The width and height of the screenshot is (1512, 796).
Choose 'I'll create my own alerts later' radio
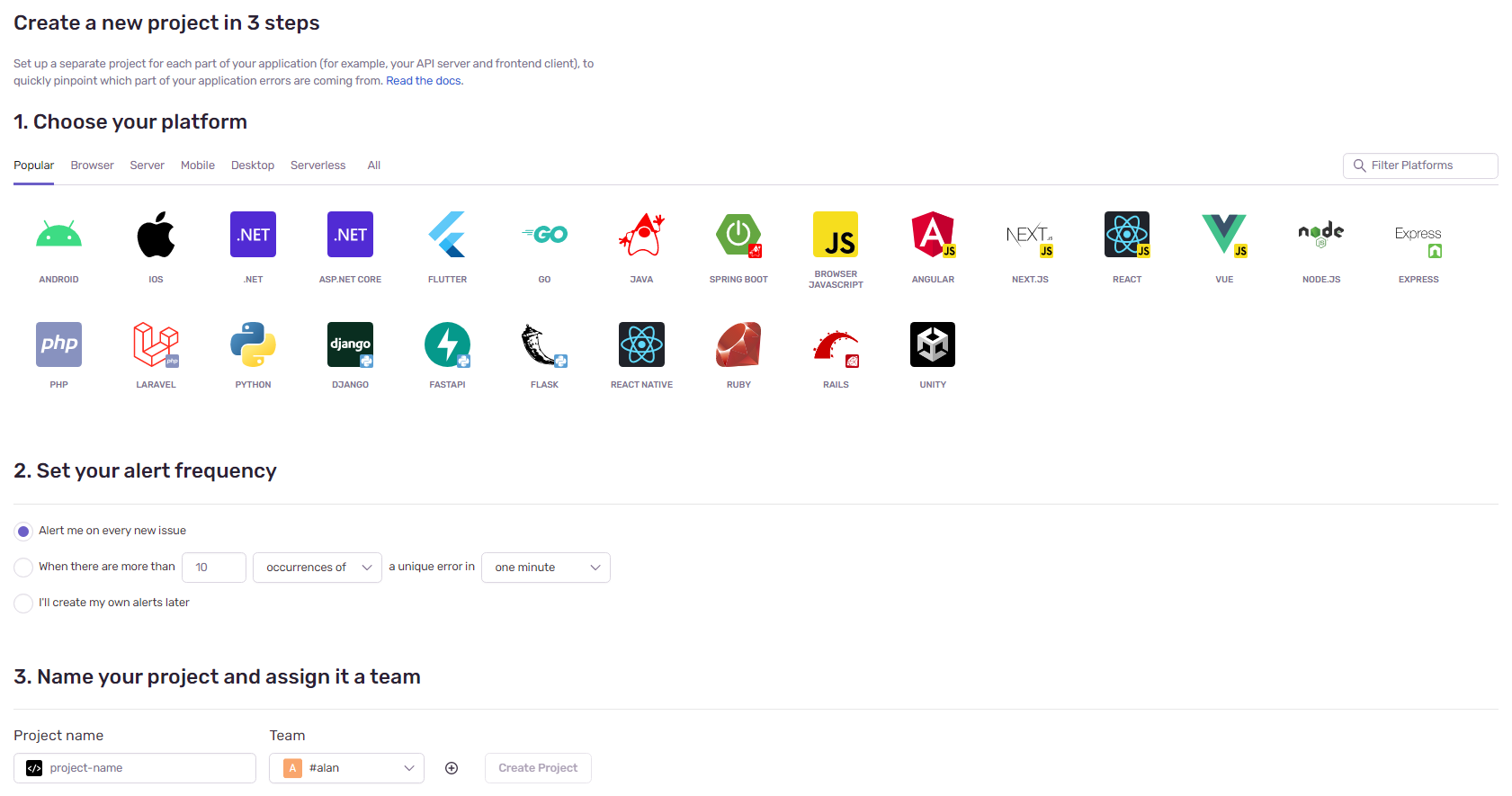pyautogui.click(x=23, y=604)
